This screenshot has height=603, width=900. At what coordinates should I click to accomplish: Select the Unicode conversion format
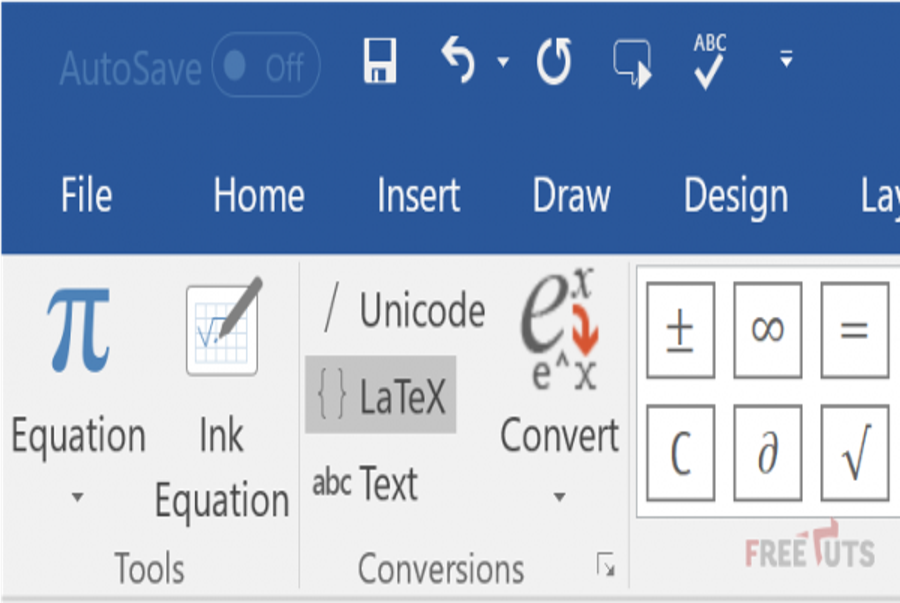click(404, 310)
